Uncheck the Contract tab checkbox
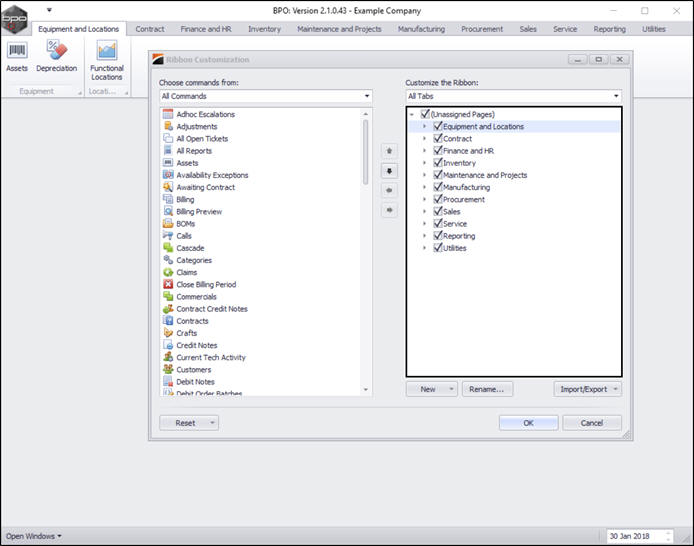This screenshot has height=546, width=694. pyautogui.click(x=438, y=138)
